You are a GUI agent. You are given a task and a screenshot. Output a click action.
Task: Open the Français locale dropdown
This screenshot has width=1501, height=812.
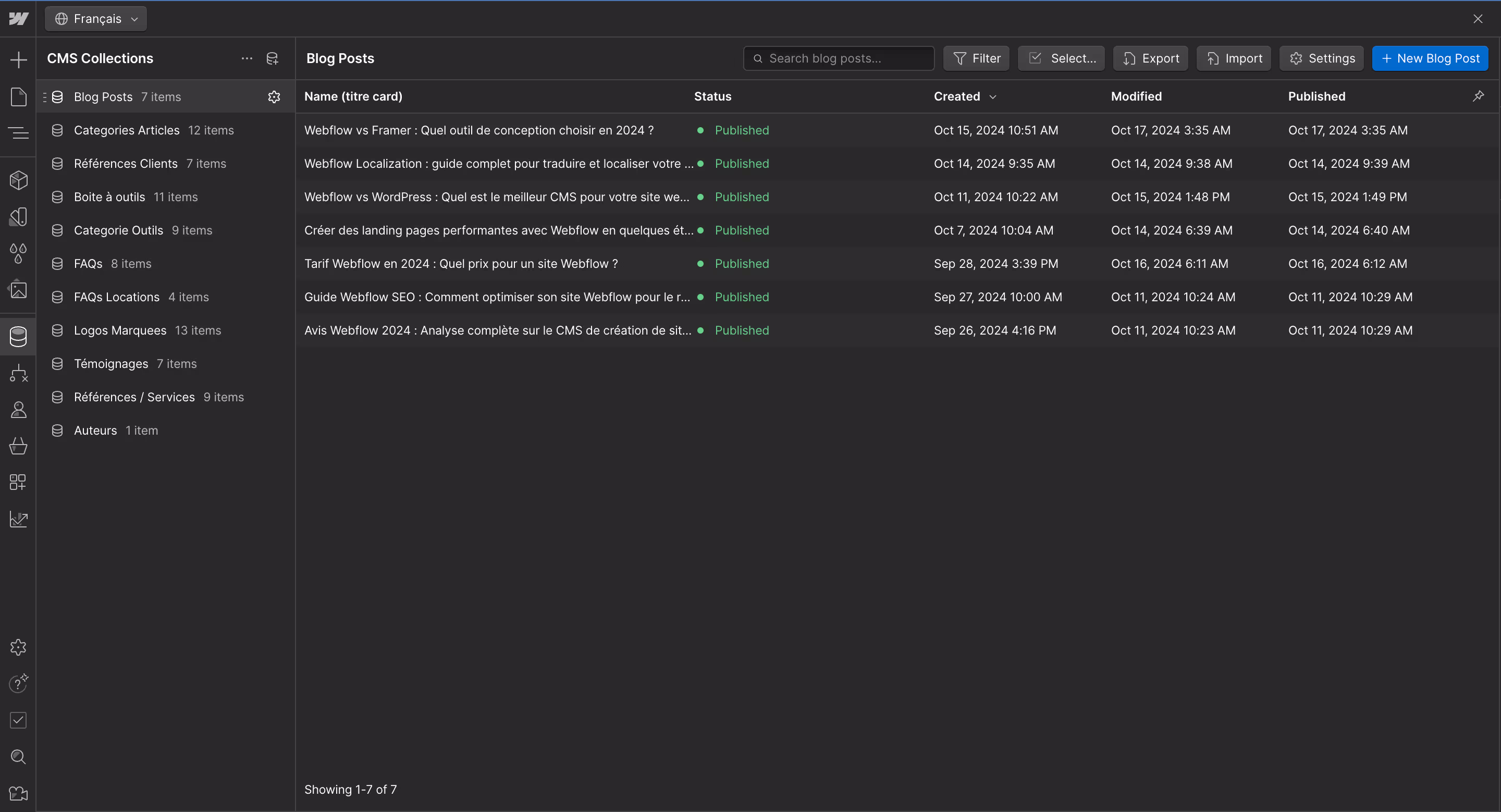[x=96, y=19]
